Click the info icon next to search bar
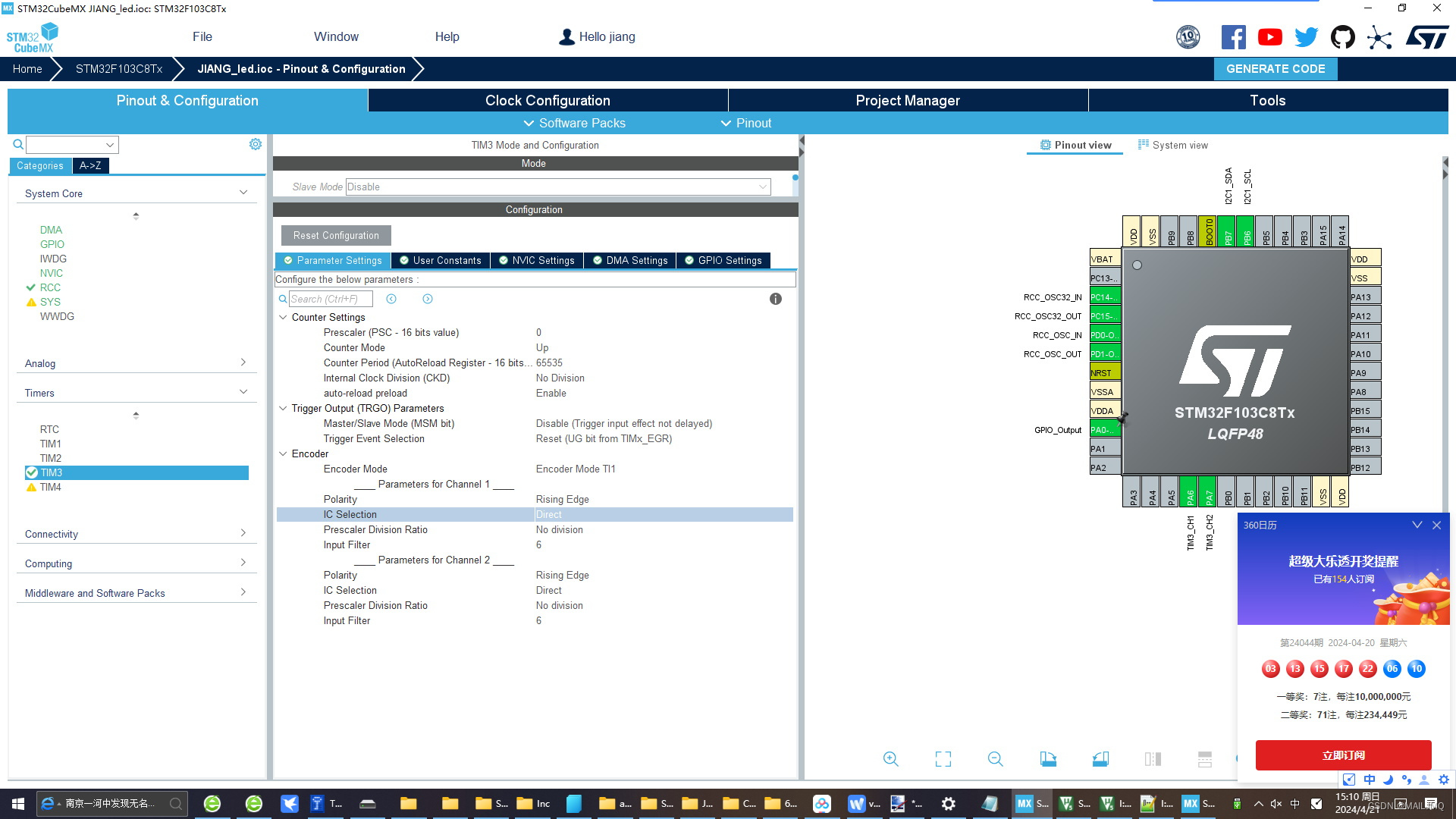Image resolution: width=1456 pixels, height=819 pixels. click(x=776, y=298)
